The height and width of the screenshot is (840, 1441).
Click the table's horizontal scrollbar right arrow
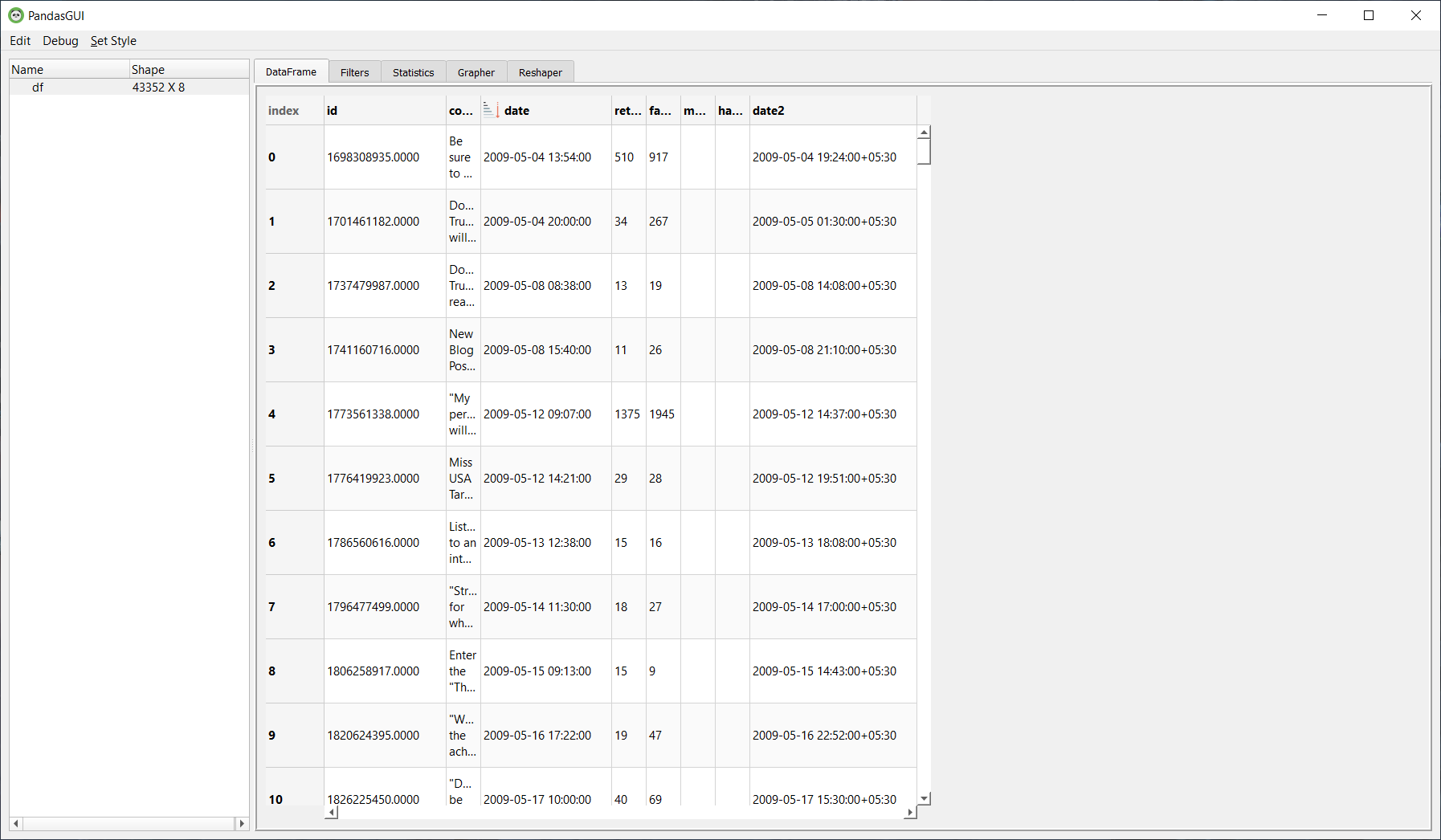pos(910,812)
